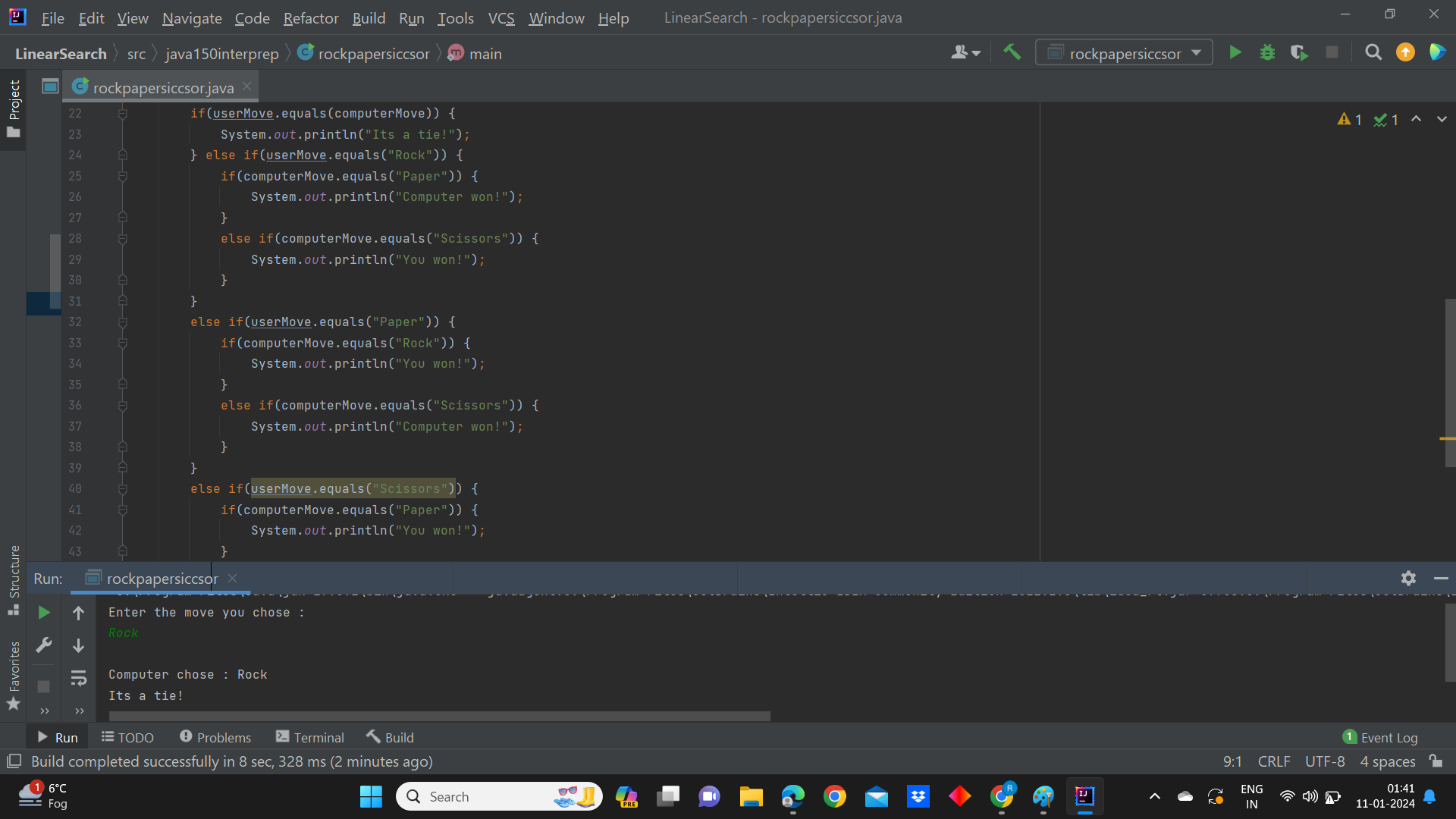The image size is (1456, 819).
Task: Click the Build project hammer icon
Action: pos(1012,52)
